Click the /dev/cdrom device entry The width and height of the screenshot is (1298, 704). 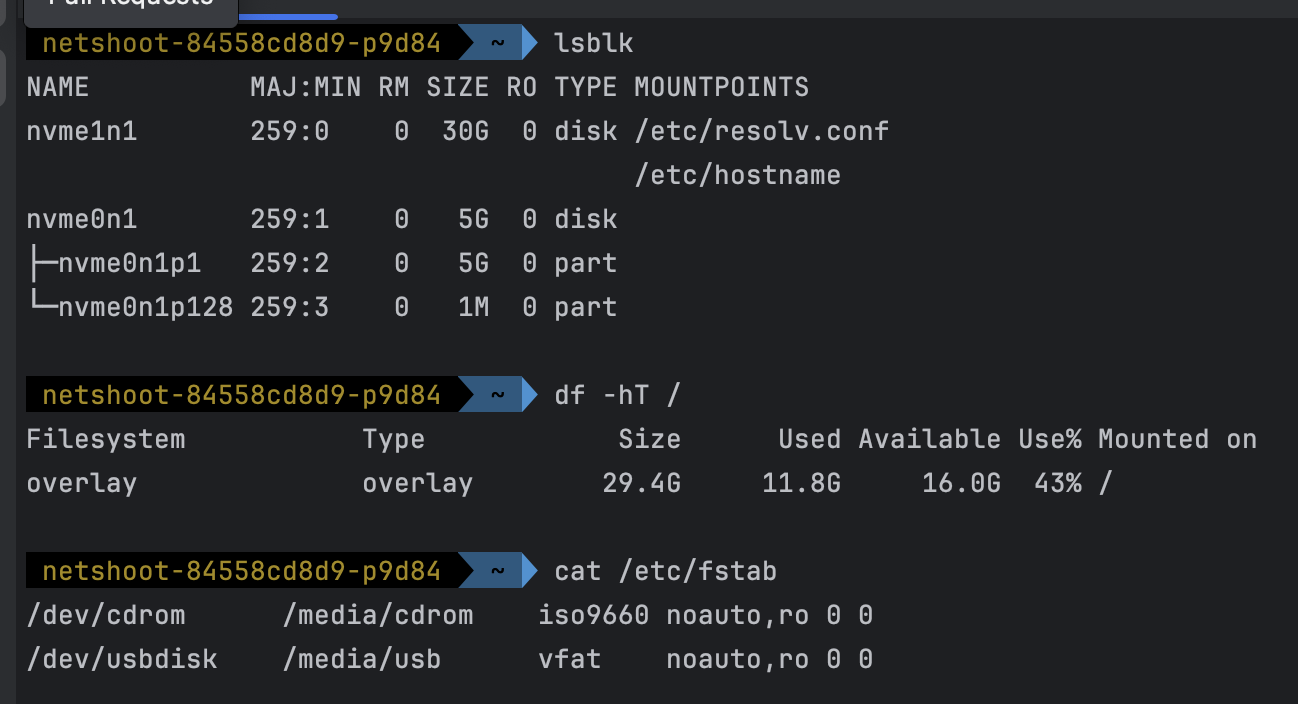(x=105, y=615)
